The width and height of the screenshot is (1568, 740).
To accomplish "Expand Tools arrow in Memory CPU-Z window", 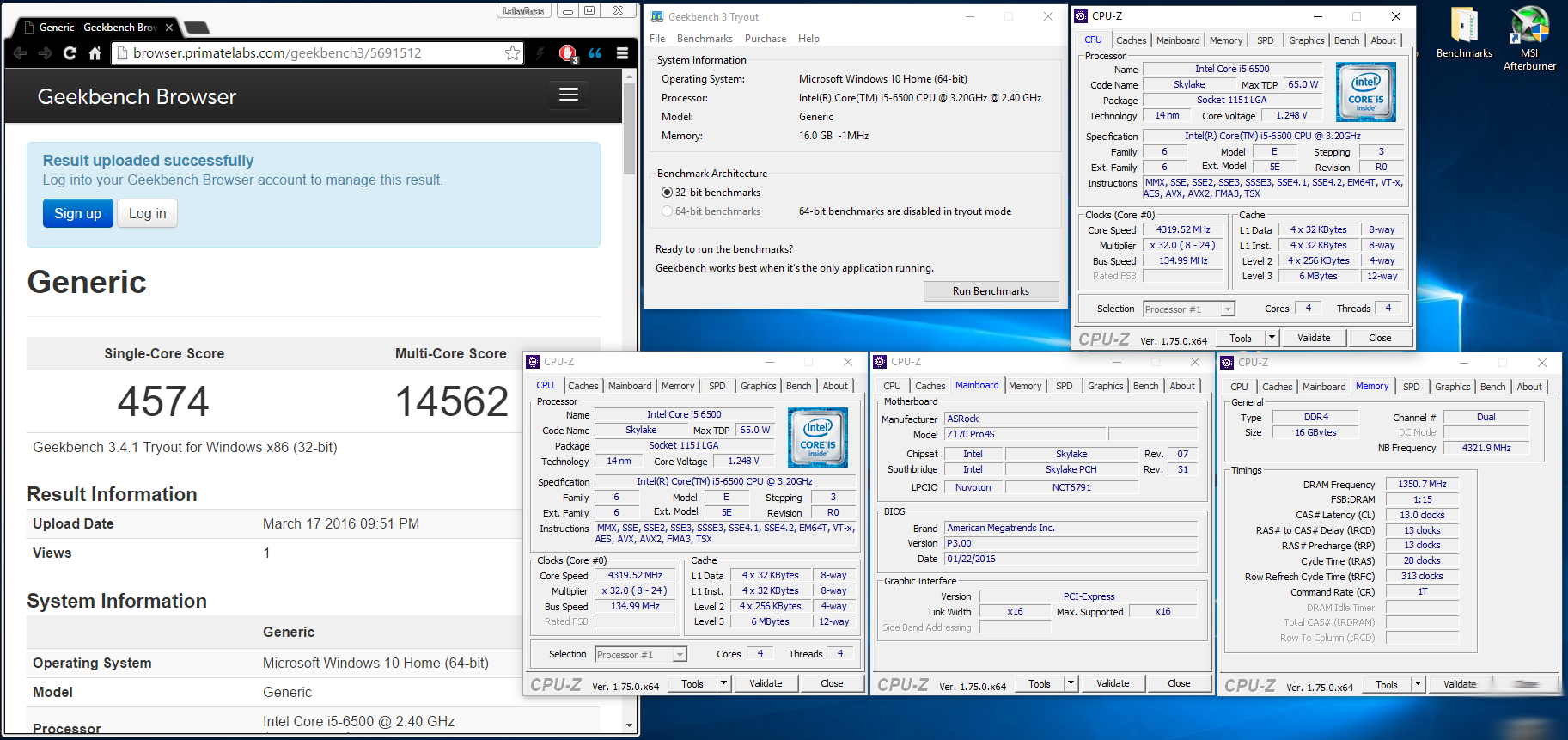I will click(x=1418, y=684).
